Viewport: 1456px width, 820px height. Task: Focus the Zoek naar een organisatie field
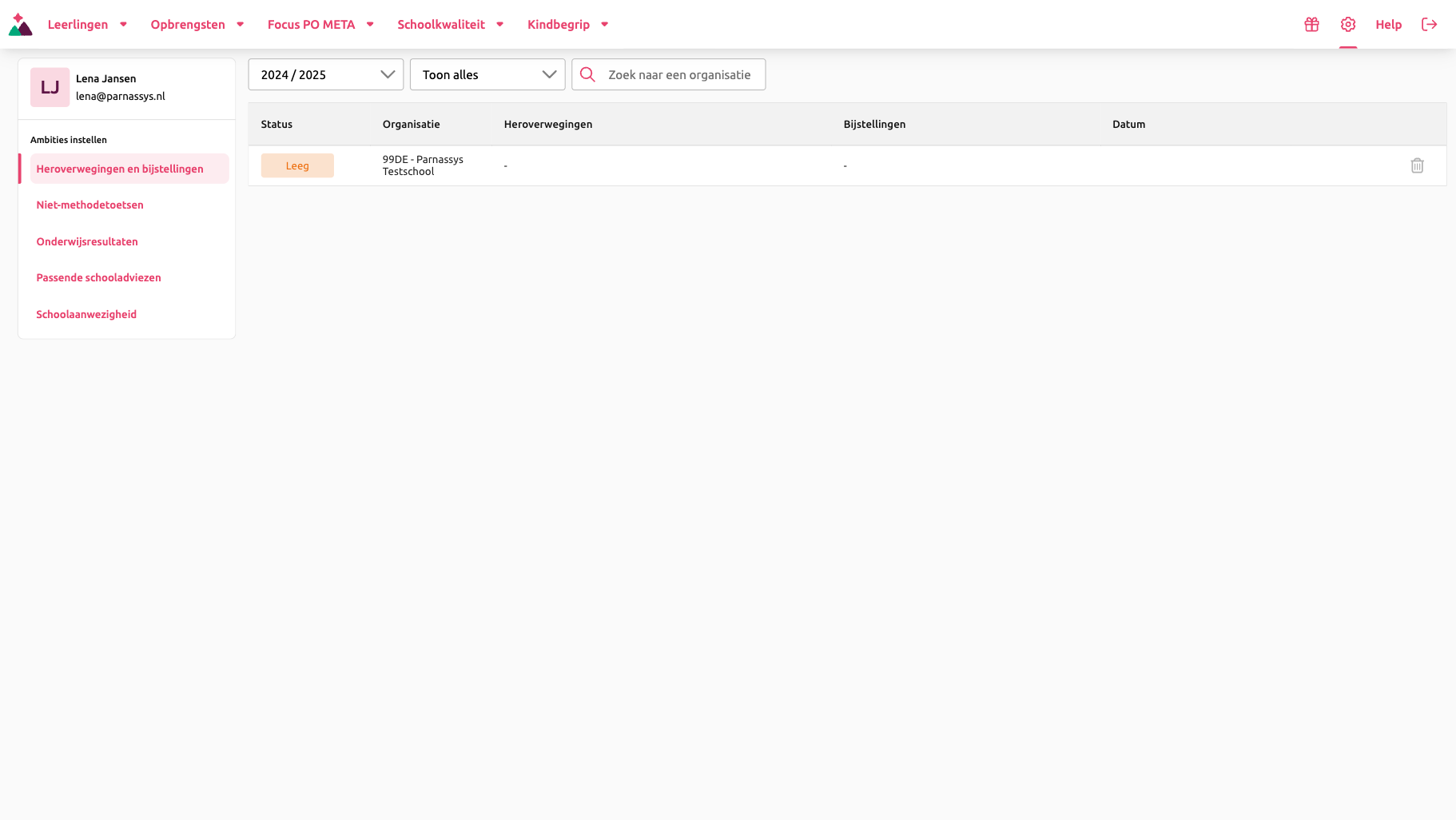point(668,74)
